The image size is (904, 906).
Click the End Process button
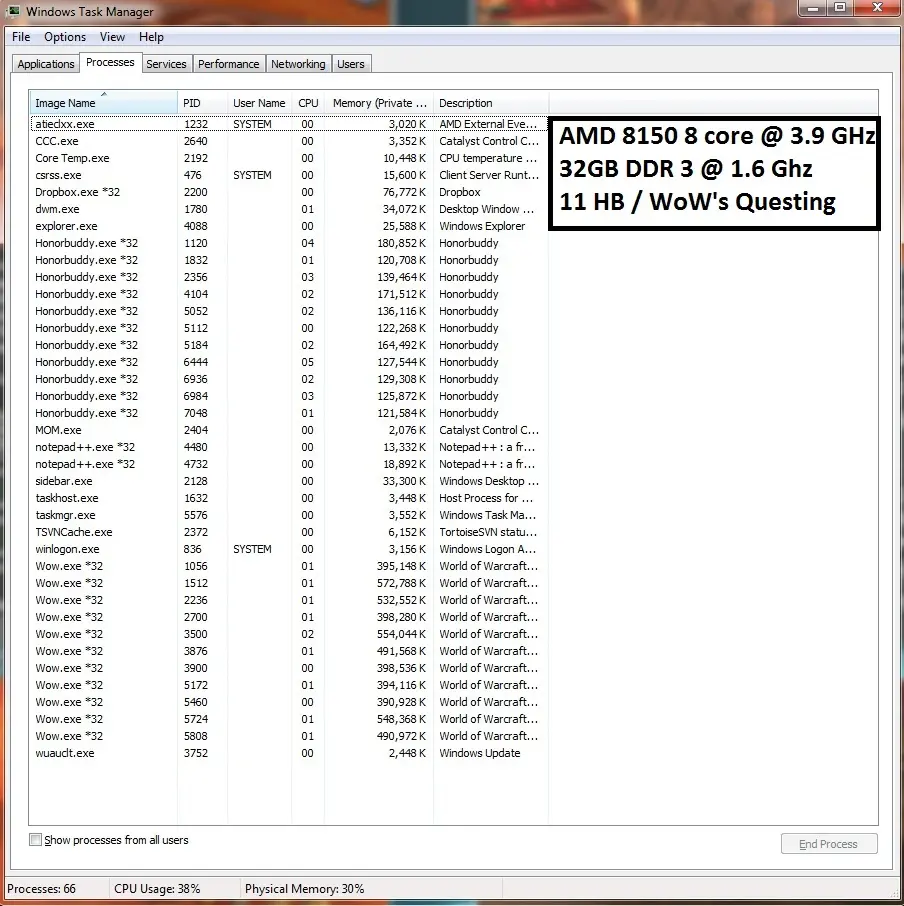click(x=829, y=844)
